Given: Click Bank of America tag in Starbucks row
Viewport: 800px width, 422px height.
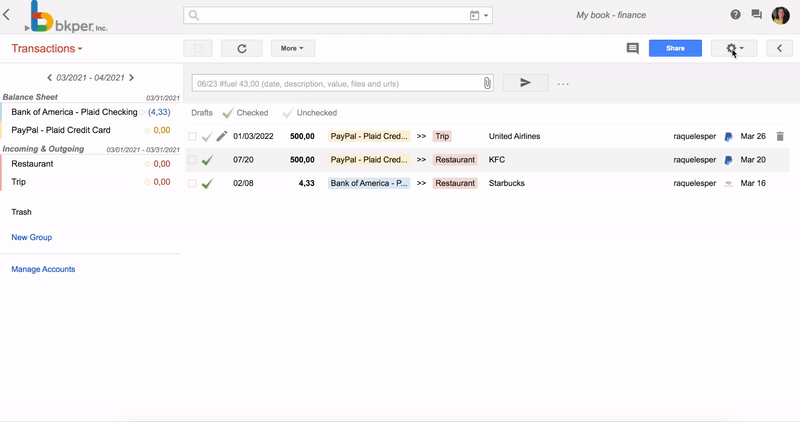Looking at the screenshot, I should point(369,183).
